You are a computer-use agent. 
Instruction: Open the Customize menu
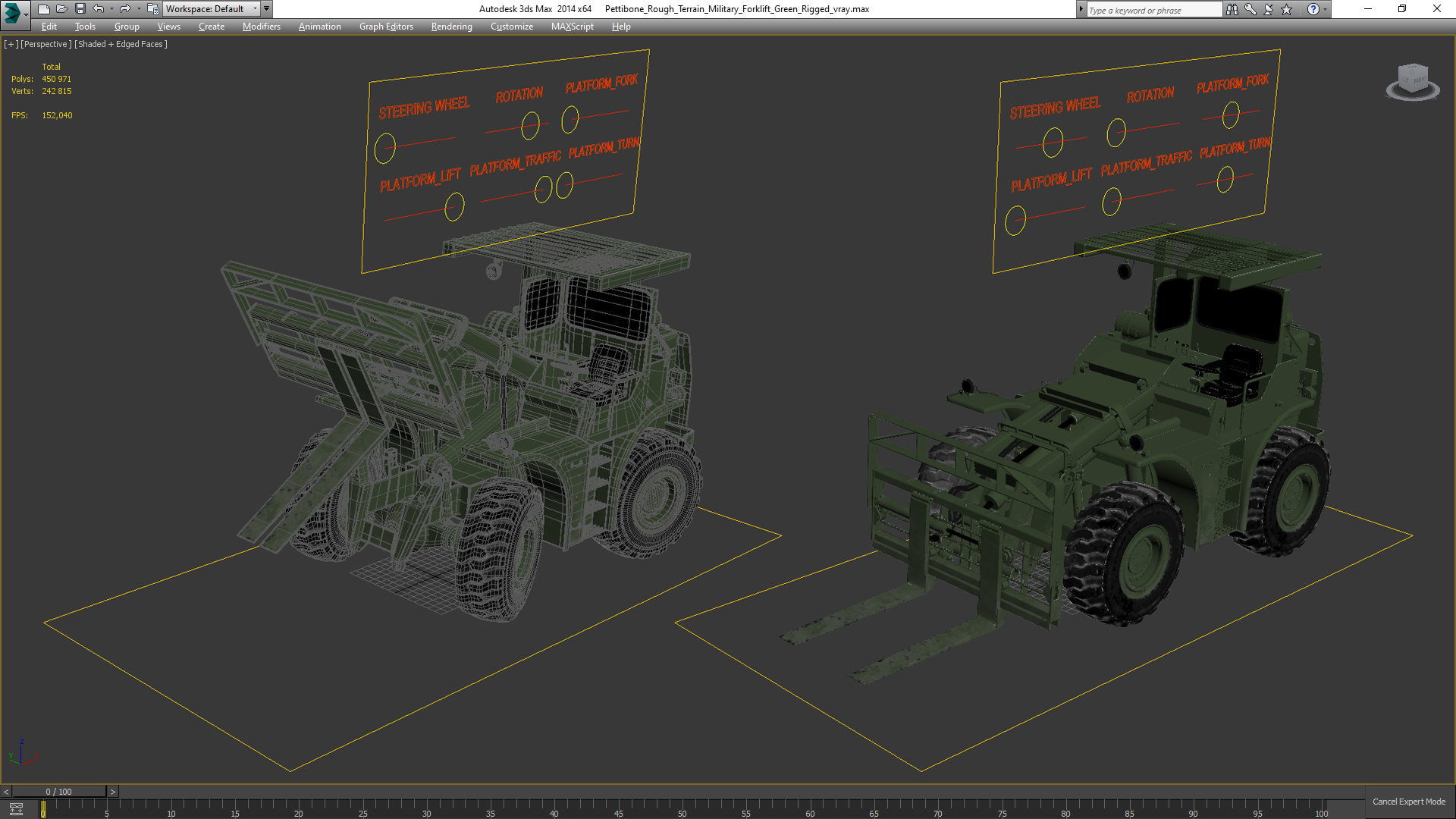click(x=512, y=27)
